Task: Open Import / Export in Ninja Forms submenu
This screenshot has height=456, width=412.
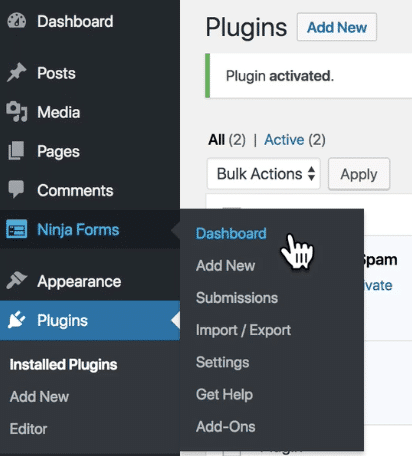Action: pyautogui.click(x=243, y=330)
